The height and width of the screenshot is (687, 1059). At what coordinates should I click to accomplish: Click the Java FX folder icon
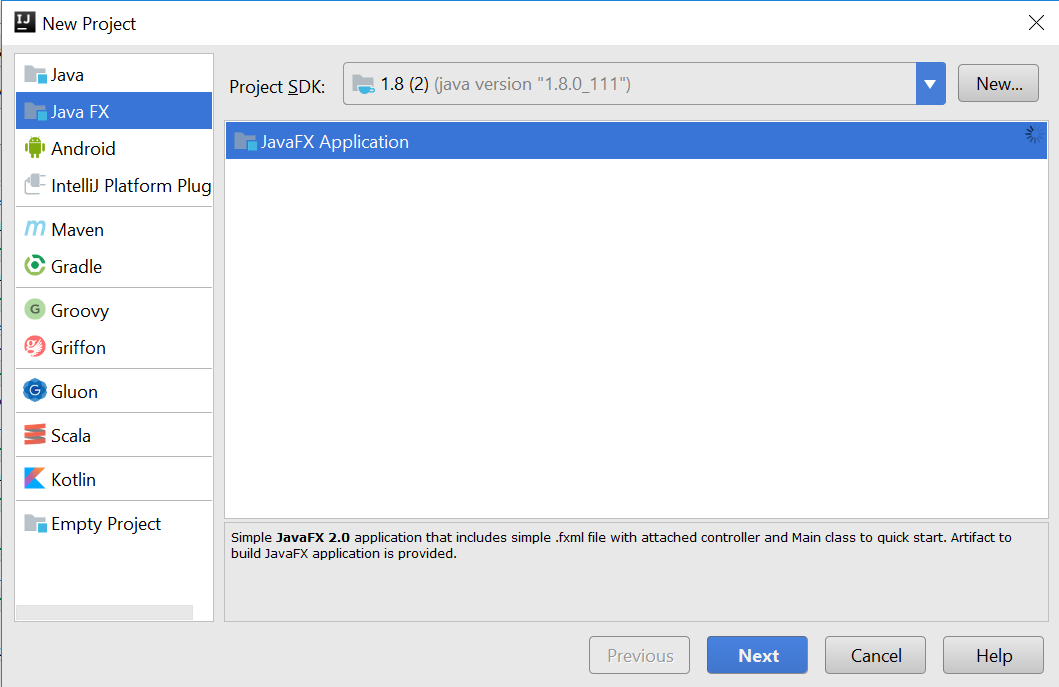pos(35,111)
